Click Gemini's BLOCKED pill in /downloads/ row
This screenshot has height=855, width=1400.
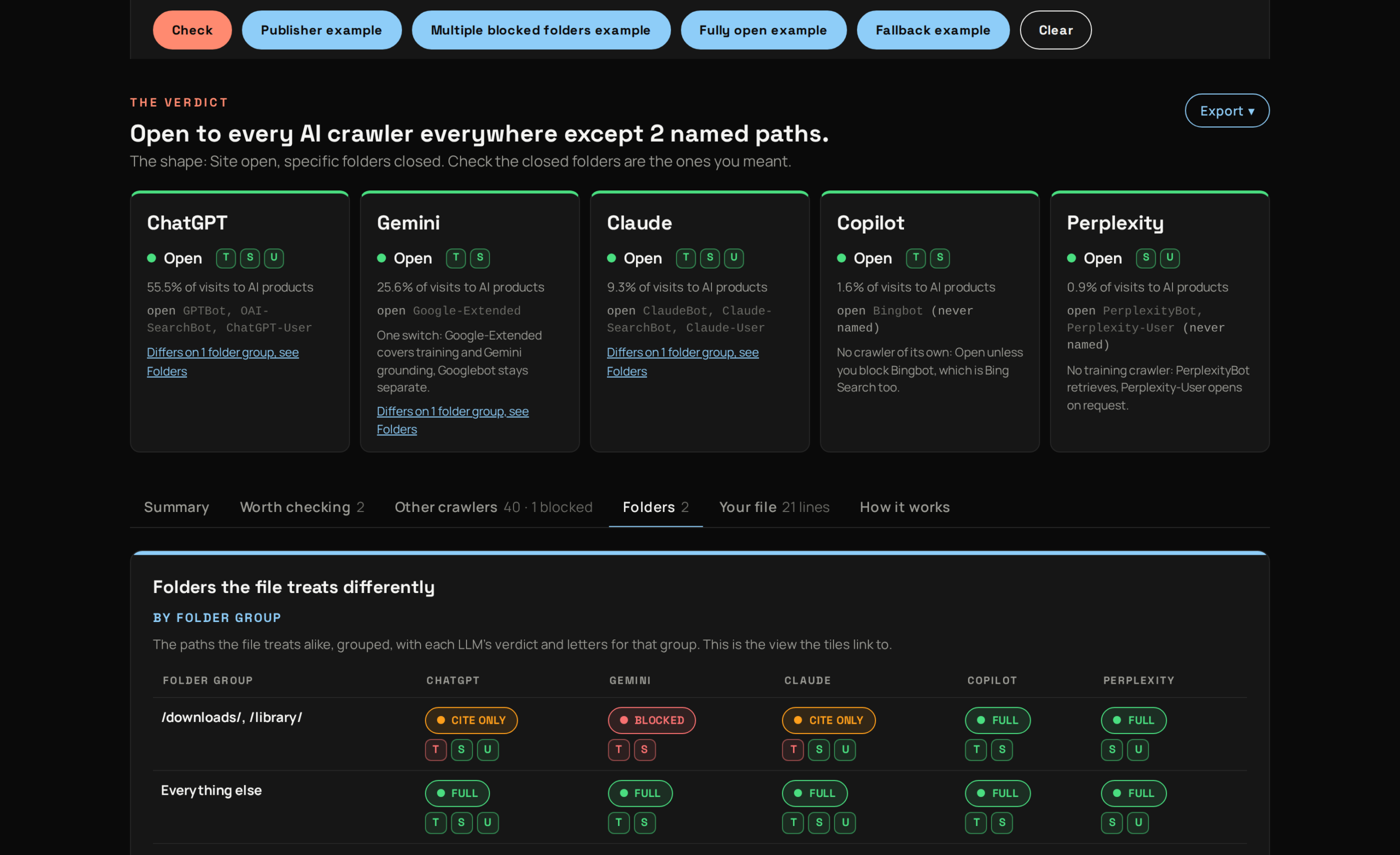point(652,720)
